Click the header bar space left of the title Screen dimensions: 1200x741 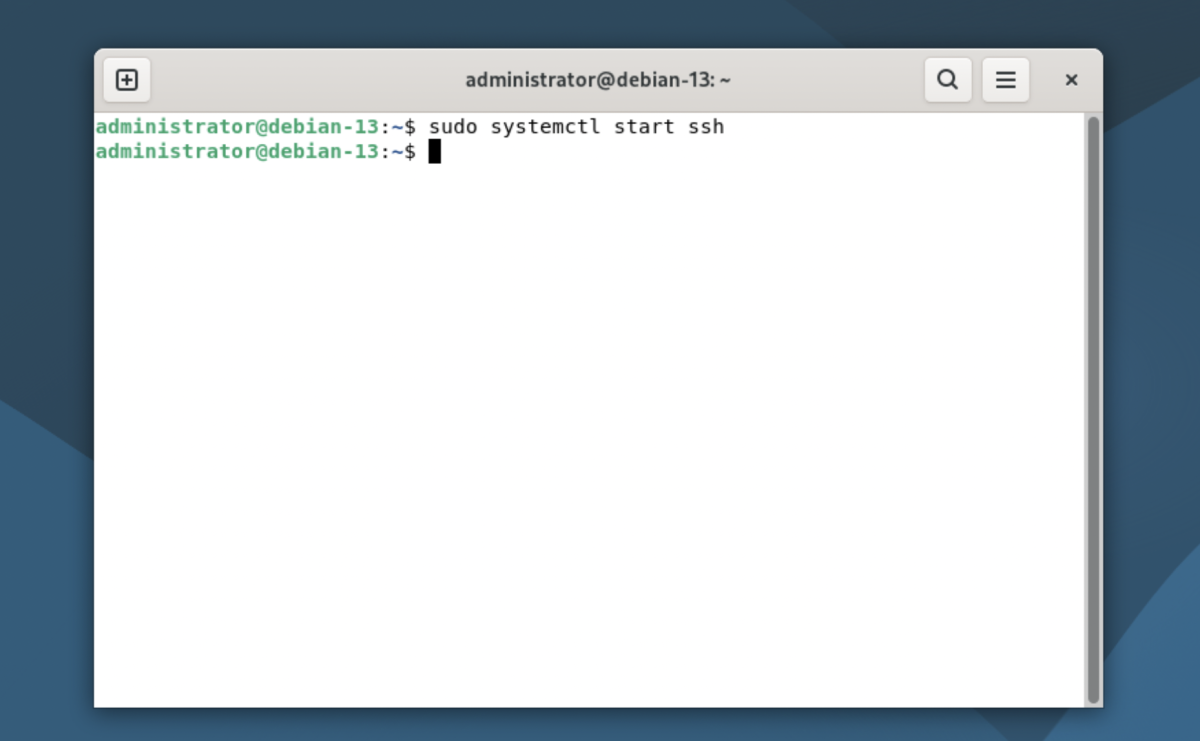[x=300, y=80]
